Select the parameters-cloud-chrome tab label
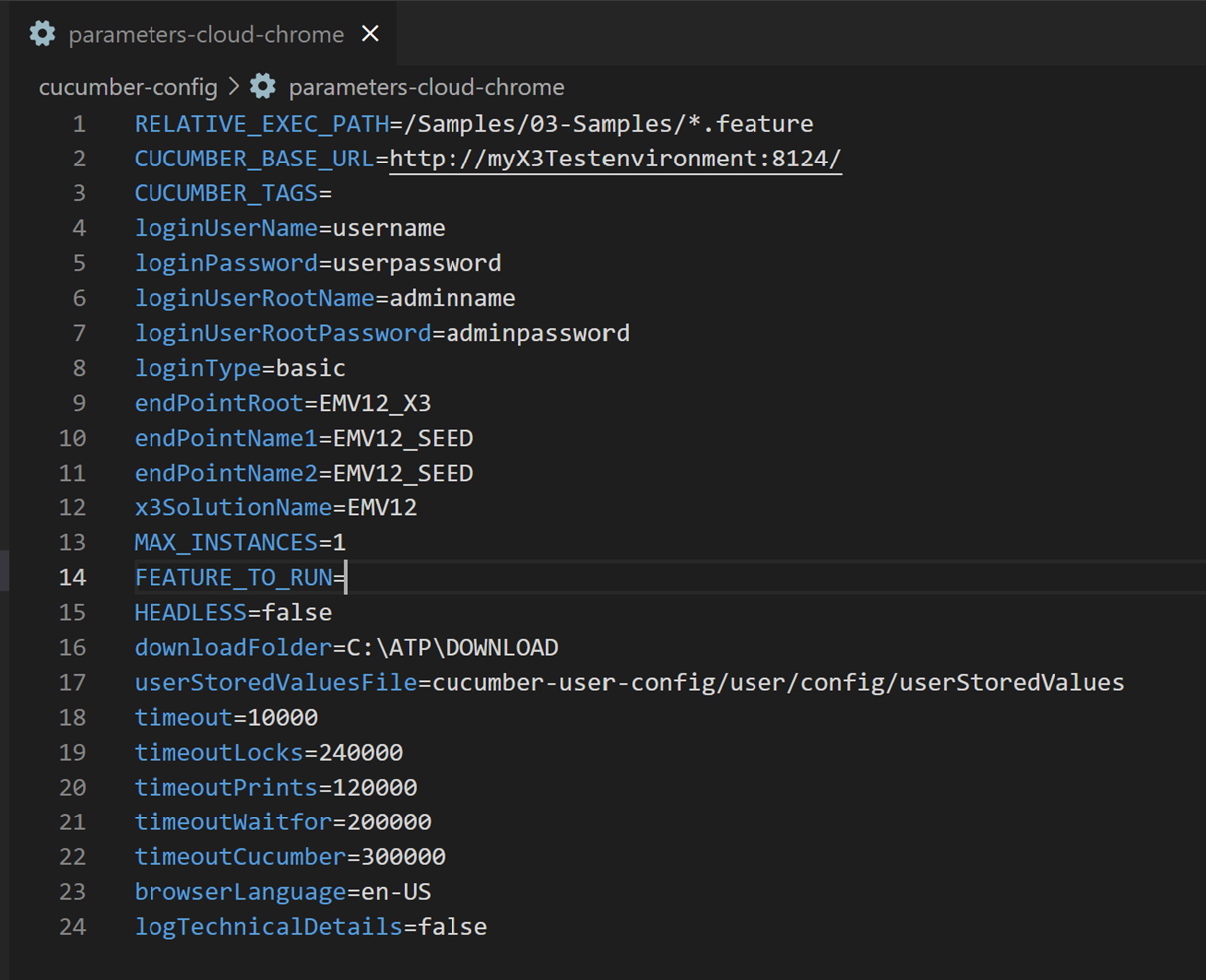1206x980 pixels. (x=205, y=34)
